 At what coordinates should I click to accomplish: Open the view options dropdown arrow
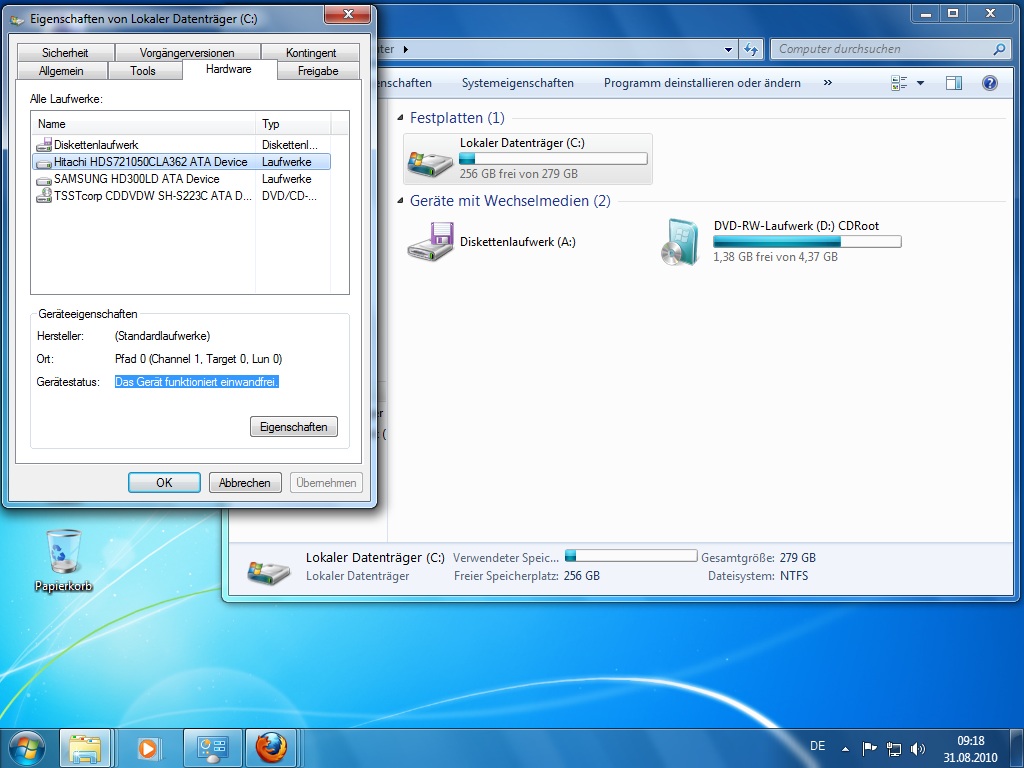click(x=921, y=83)
